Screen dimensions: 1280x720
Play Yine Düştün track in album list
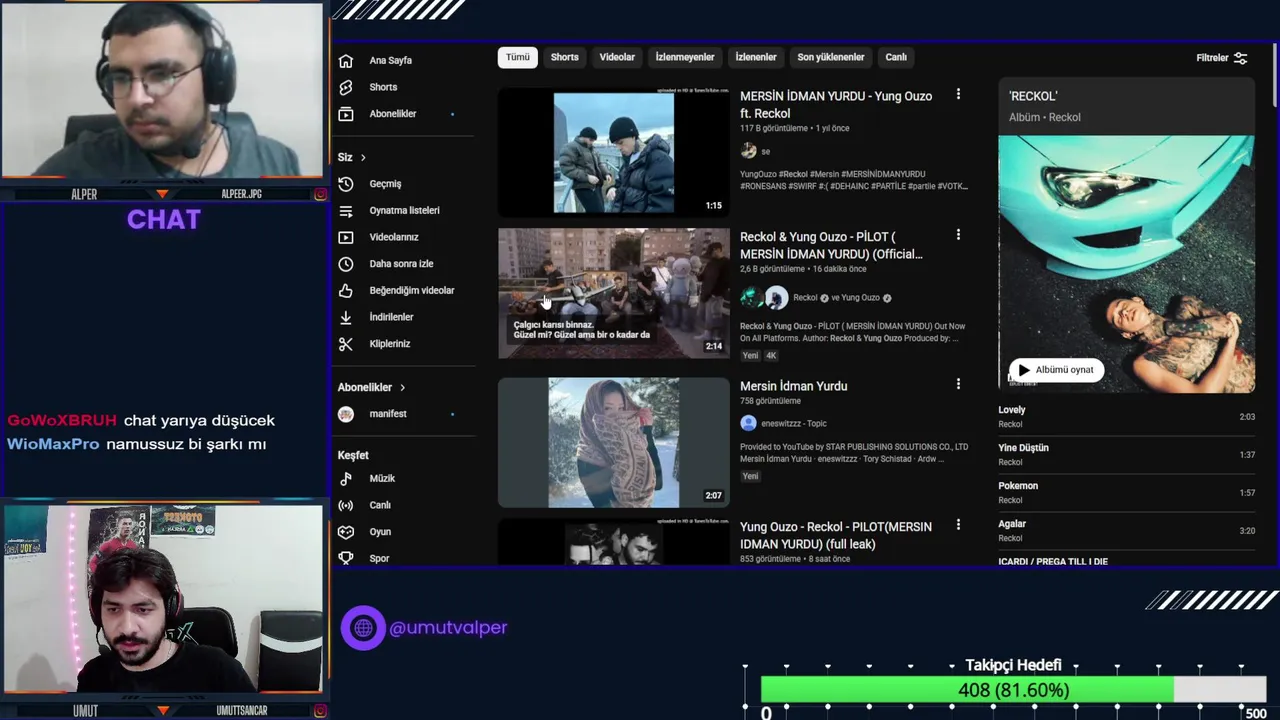pyautogui.click(x=1126, y=455)
